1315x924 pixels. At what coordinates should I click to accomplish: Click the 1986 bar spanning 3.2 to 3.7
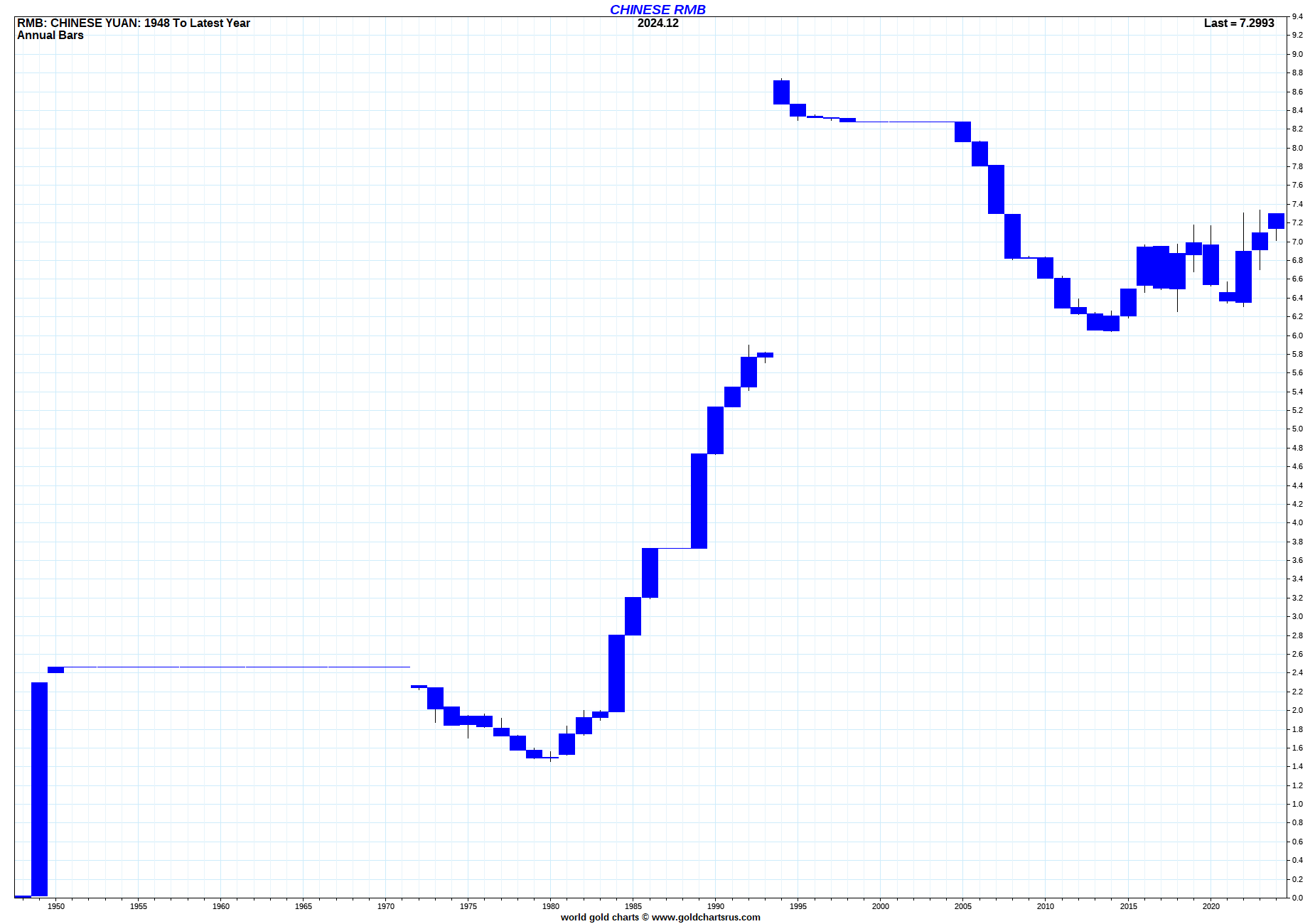(x=650, y=573)
